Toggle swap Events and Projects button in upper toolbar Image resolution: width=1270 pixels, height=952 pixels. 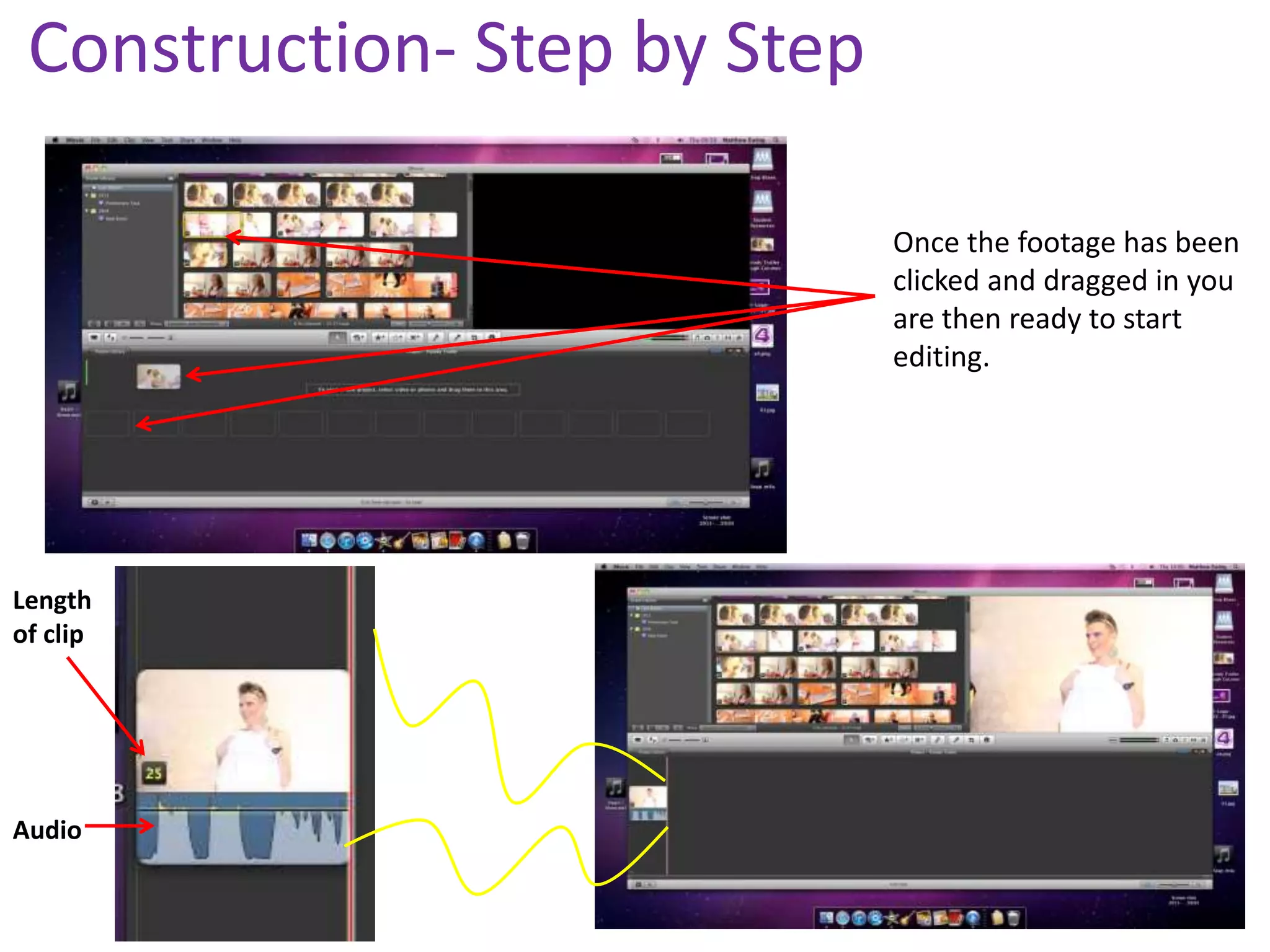click(x=110, y=338)
